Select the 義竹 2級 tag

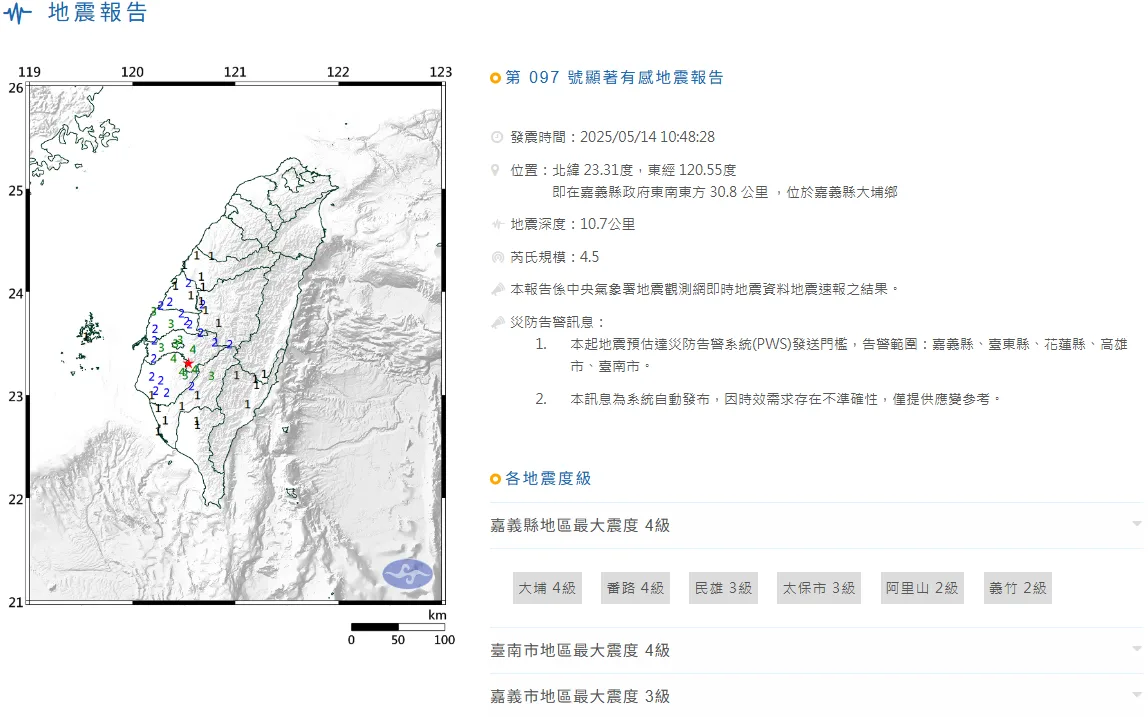(x=1016, y=588)
